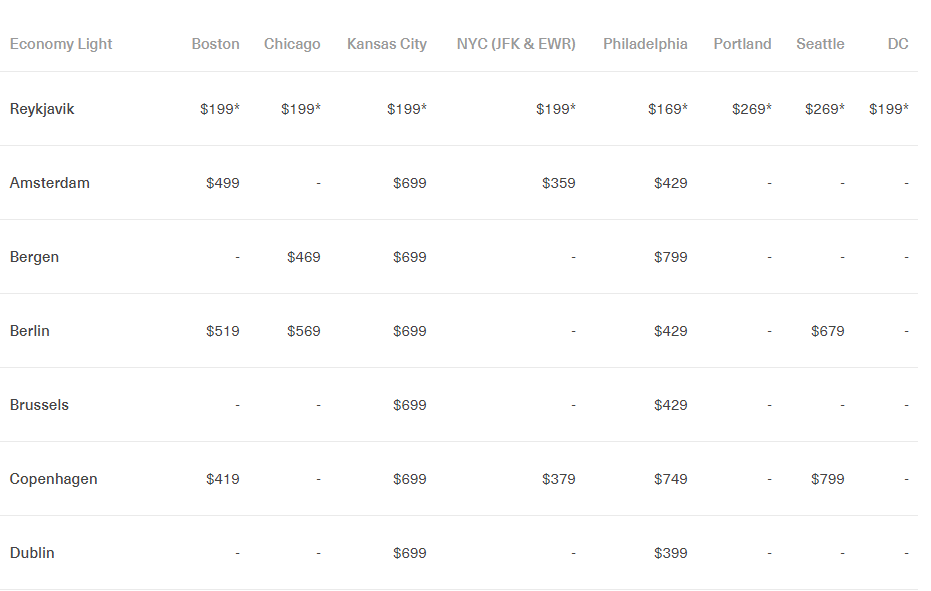
Task: Open the Reykjavik destination row label
Action: [42, 109]
